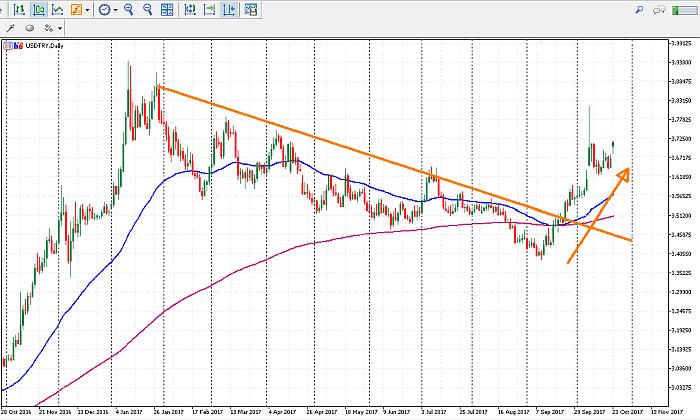Open search with the magnifier icon
Image resolution: width=700 pixels, height=420 pixels.
[x=639, y=9]
